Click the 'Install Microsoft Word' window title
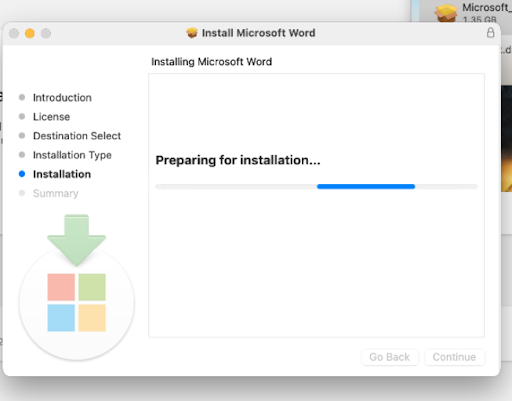The width and height of the screenshot is (512, 401). (x=258, y=33)
